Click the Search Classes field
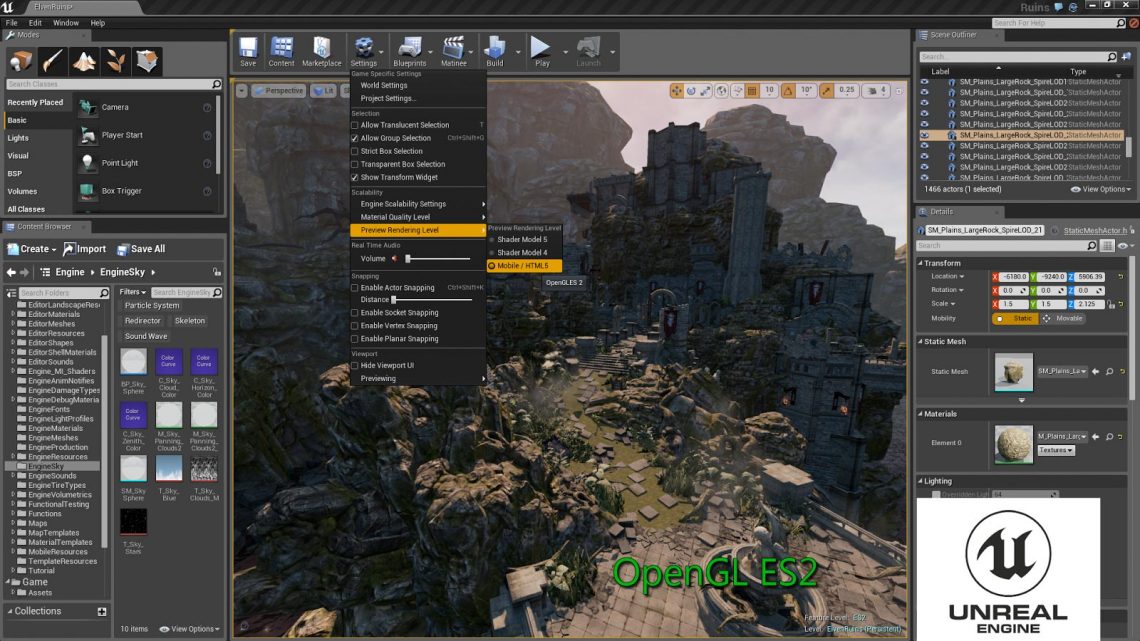1140x641 pixels. (113, 84)
